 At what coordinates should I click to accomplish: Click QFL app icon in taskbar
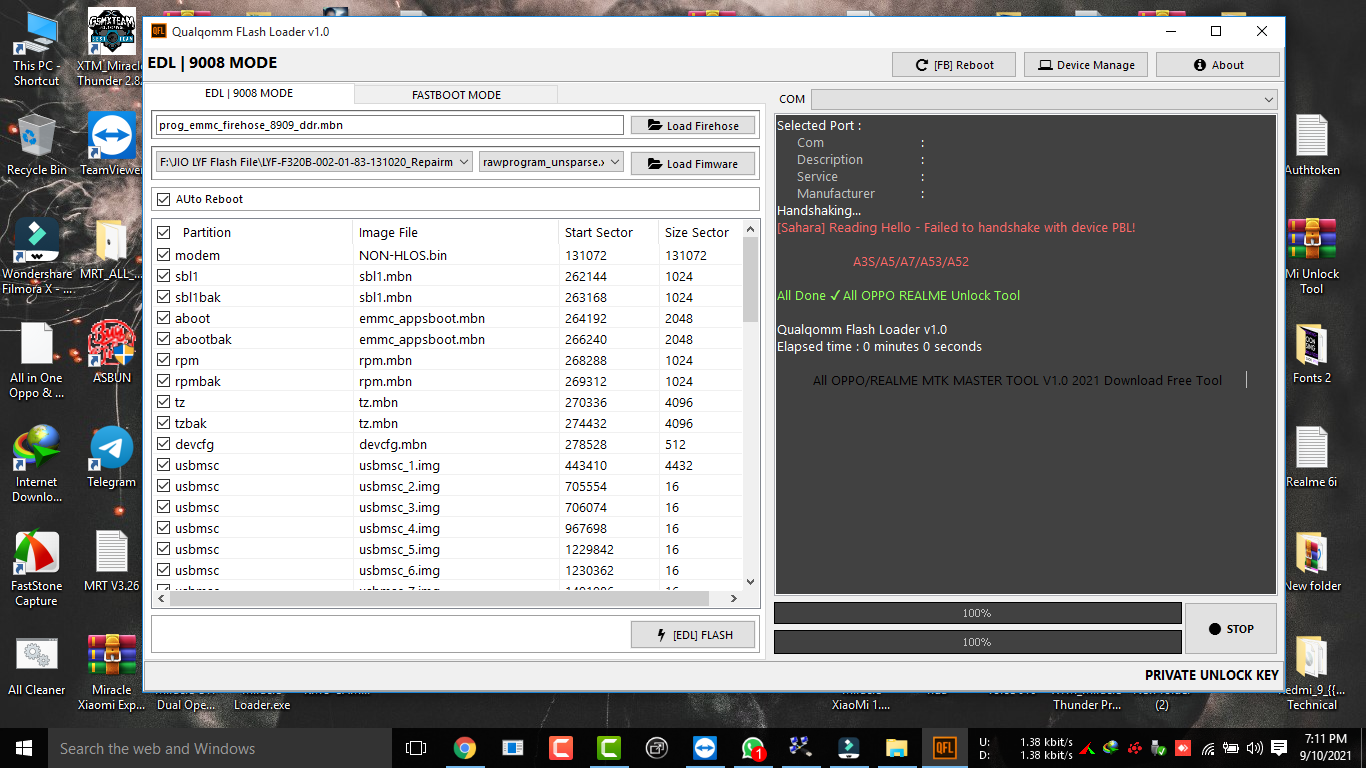click(944, 748)
